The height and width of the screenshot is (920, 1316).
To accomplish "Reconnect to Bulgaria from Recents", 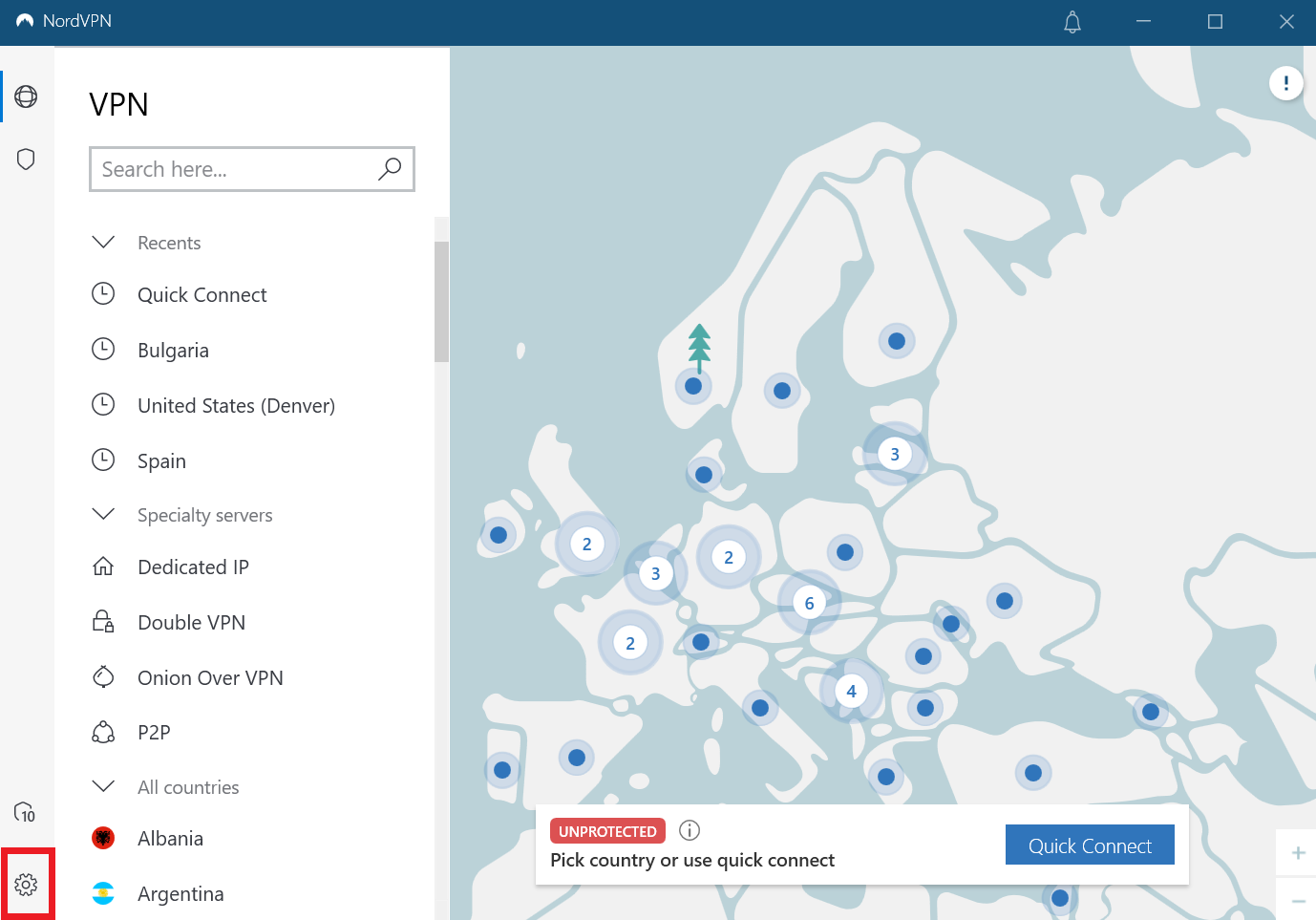I will [x=173, y=350].
